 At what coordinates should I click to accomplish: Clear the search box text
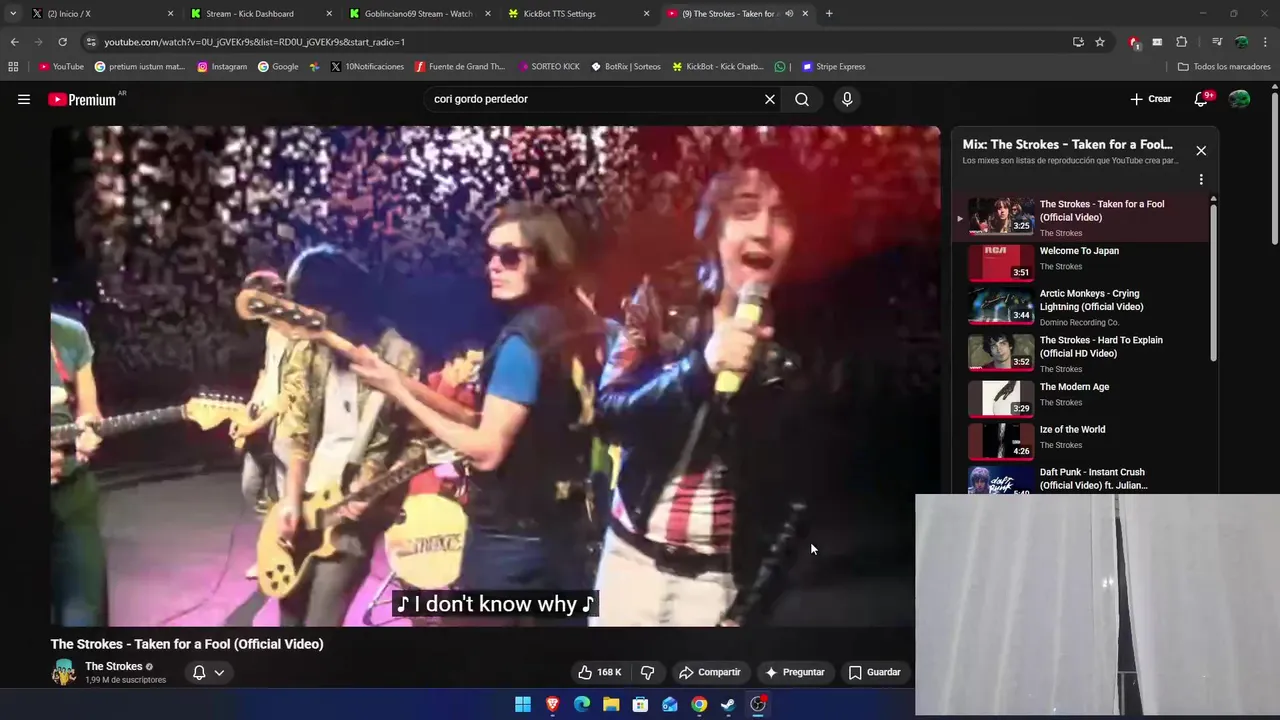click(x=770, y=99)
